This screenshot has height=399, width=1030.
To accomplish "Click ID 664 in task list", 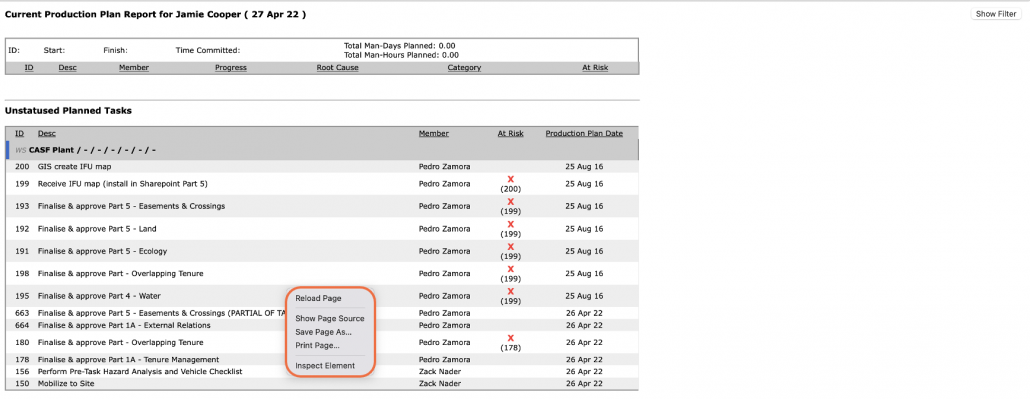I will [22, 325].
